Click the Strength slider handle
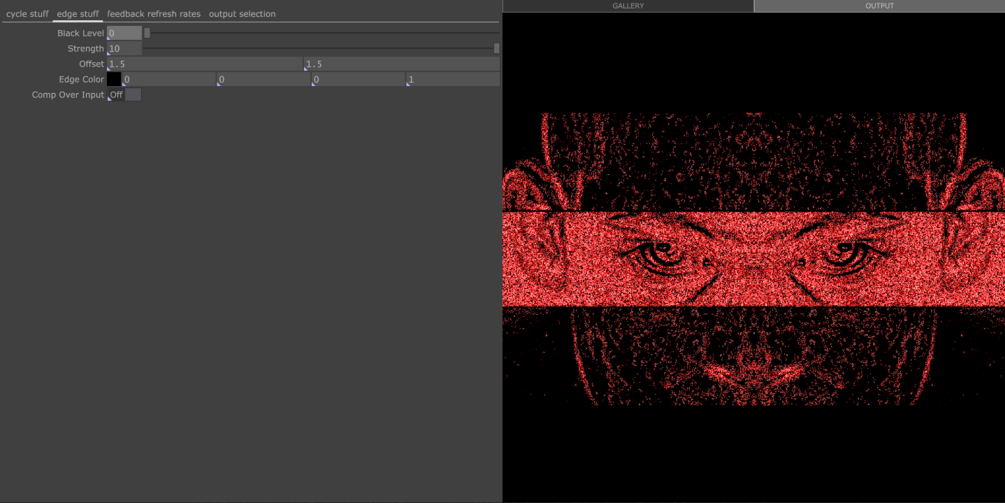 (497, 49)
